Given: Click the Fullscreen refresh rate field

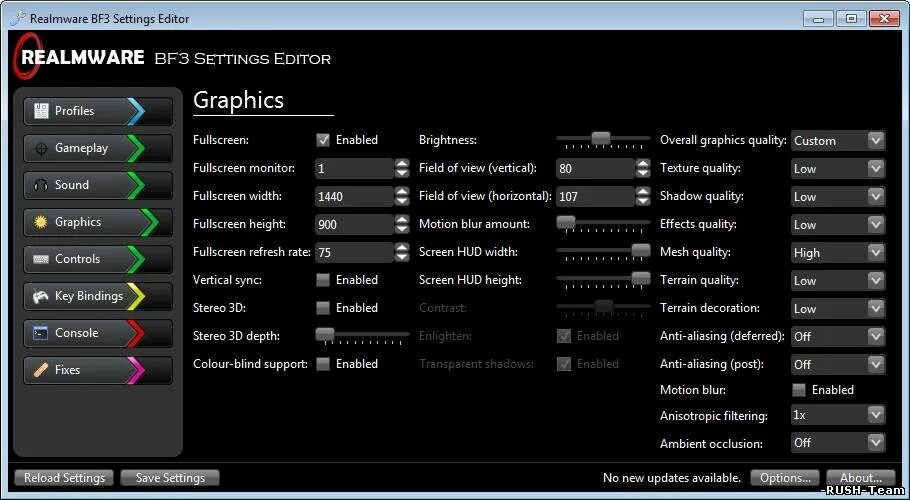Looking at the screenshot, I should (355, 252).
